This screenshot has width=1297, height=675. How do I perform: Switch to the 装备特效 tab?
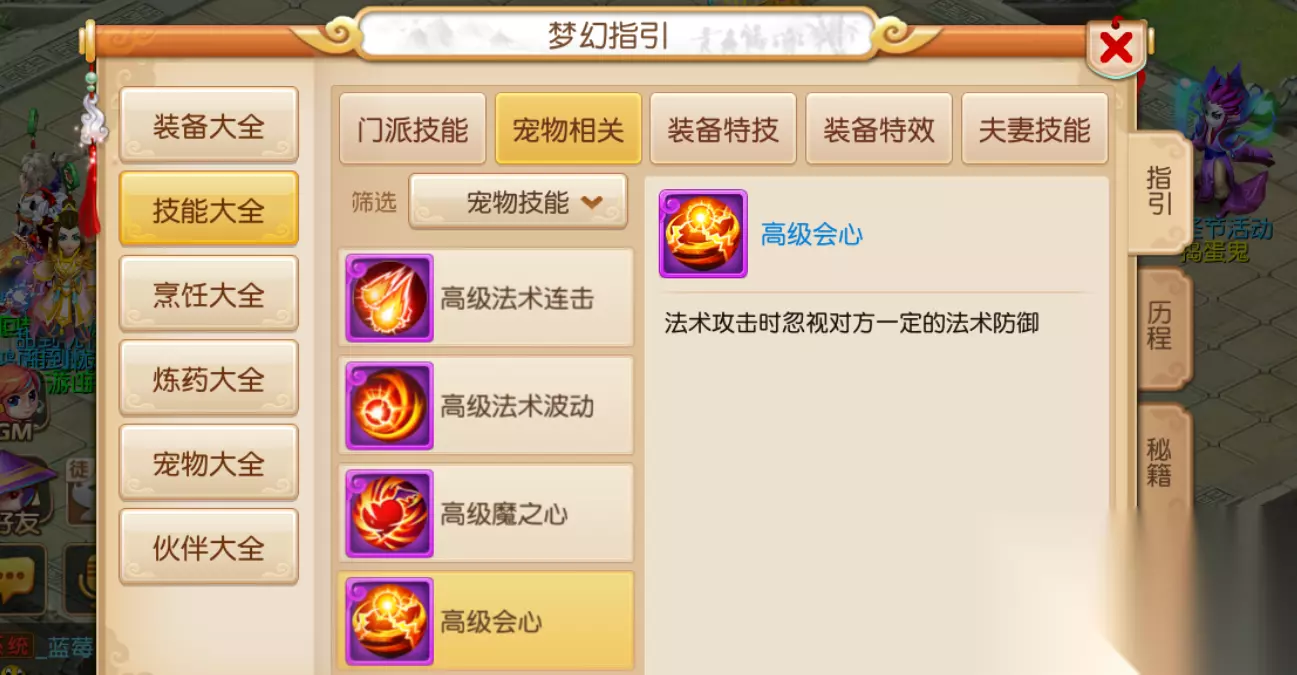(x=879, y=129)
